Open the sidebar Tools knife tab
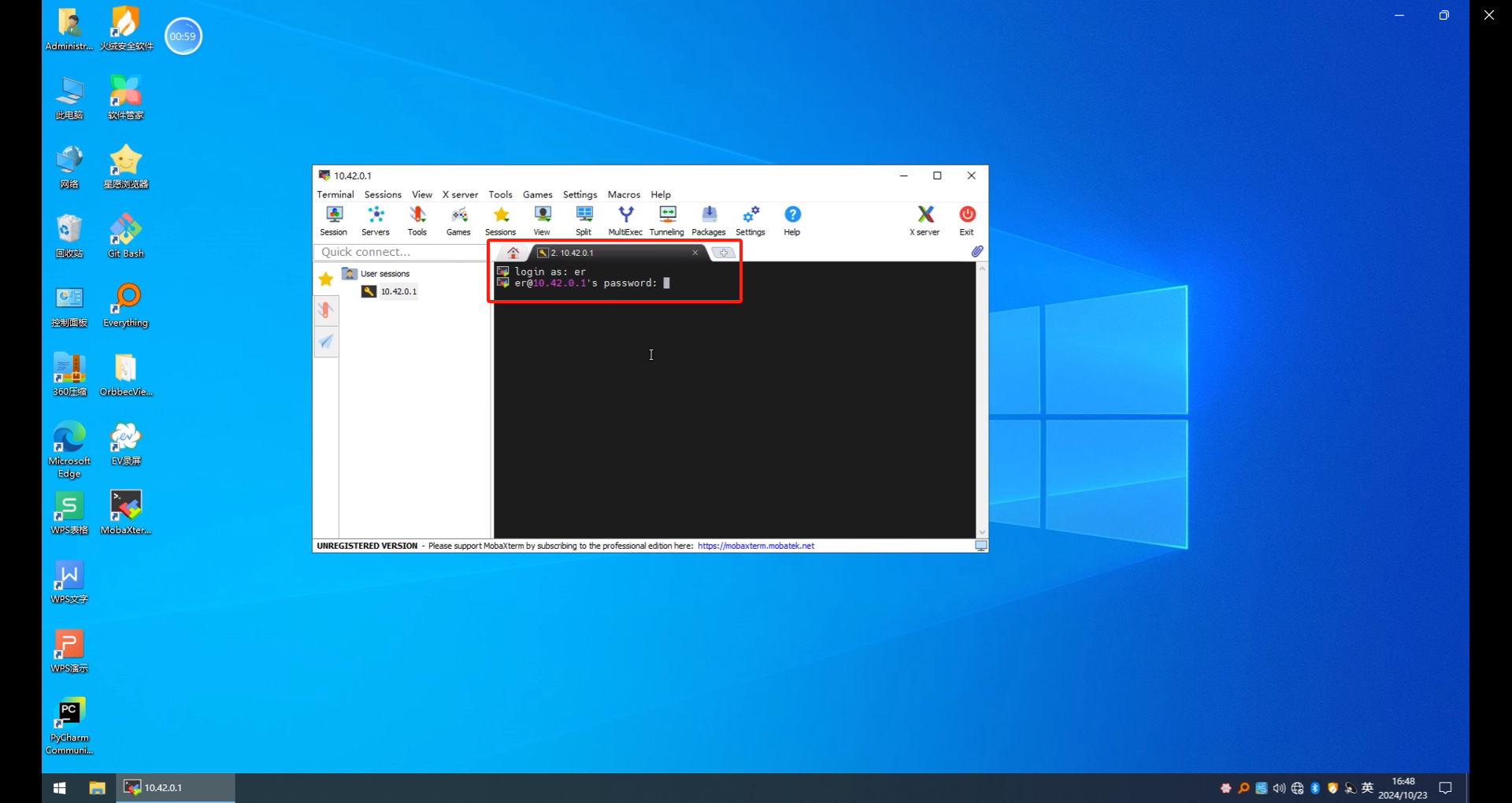This screenshot has height=803, width=1512. click(x=326, y=310)
